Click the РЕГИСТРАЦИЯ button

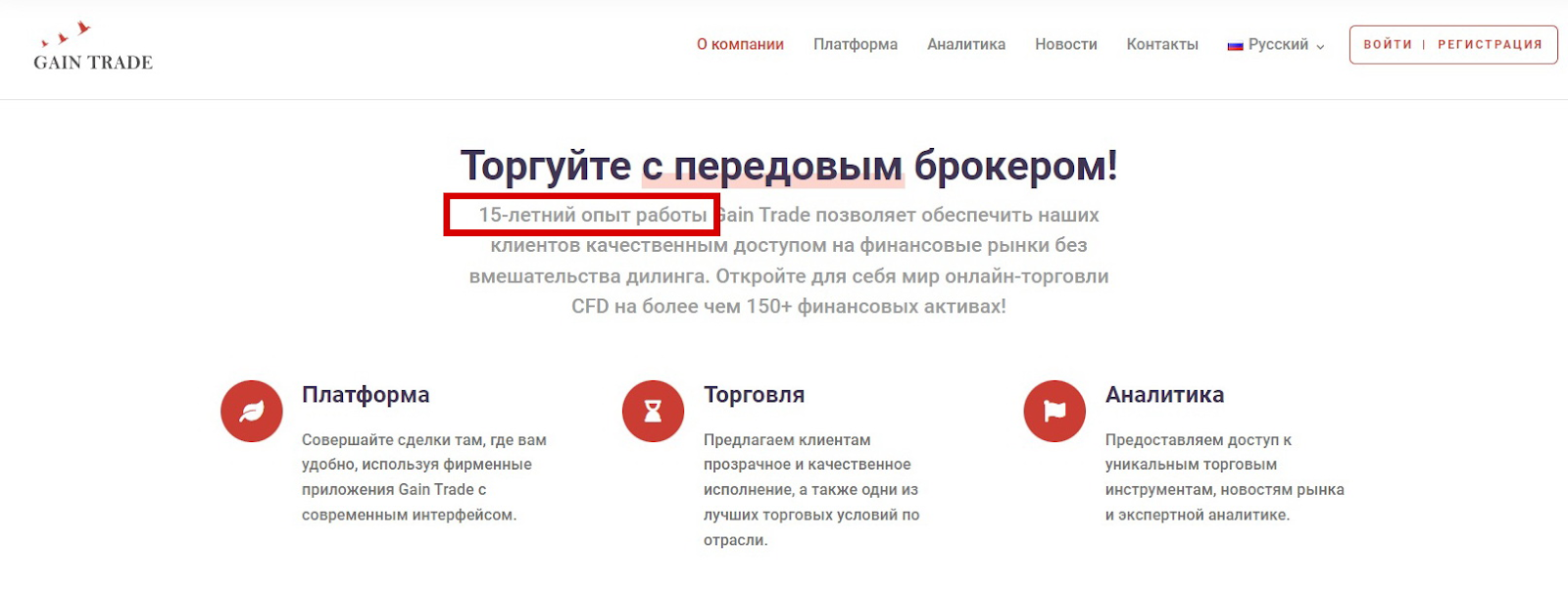(x=1490, y=44)
